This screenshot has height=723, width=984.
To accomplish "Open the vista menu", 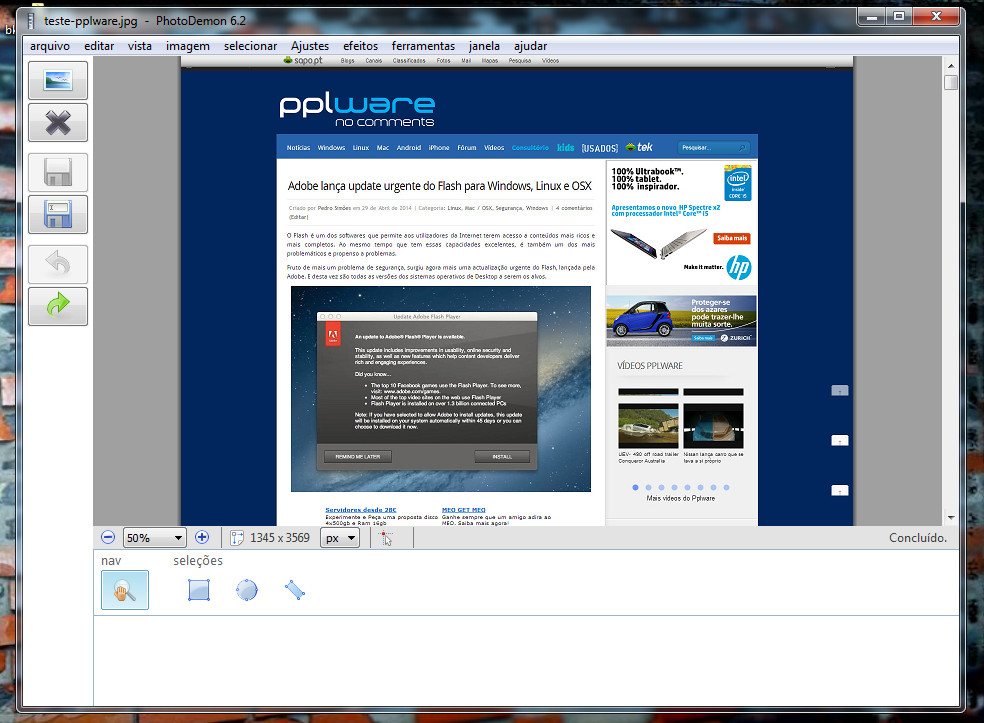I will 140,46.
